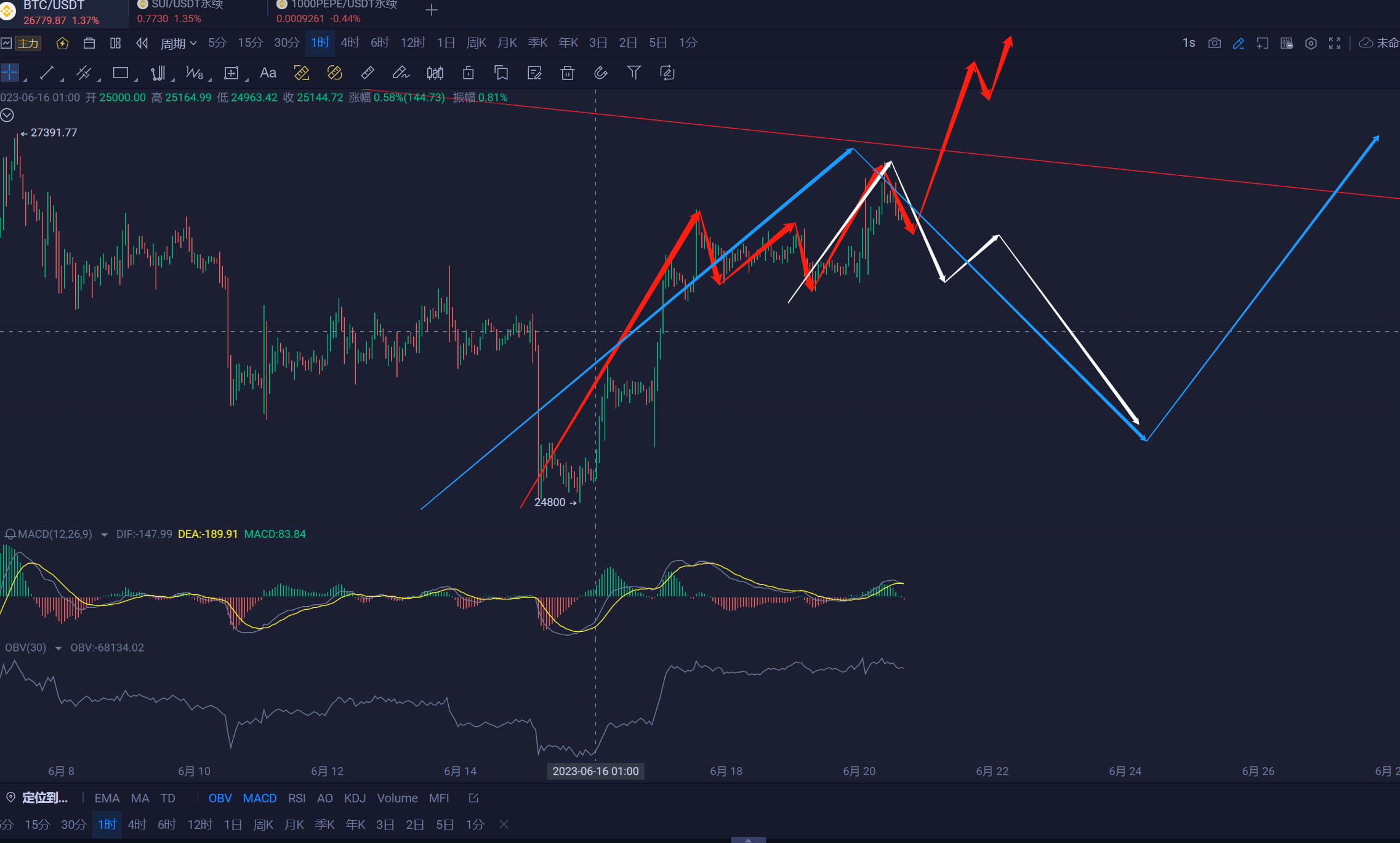The image size is (1400, 843).
Task: Open OBV(30) indicator dropdown arrow
Action: pyautogui.click(x=58, y=648)
